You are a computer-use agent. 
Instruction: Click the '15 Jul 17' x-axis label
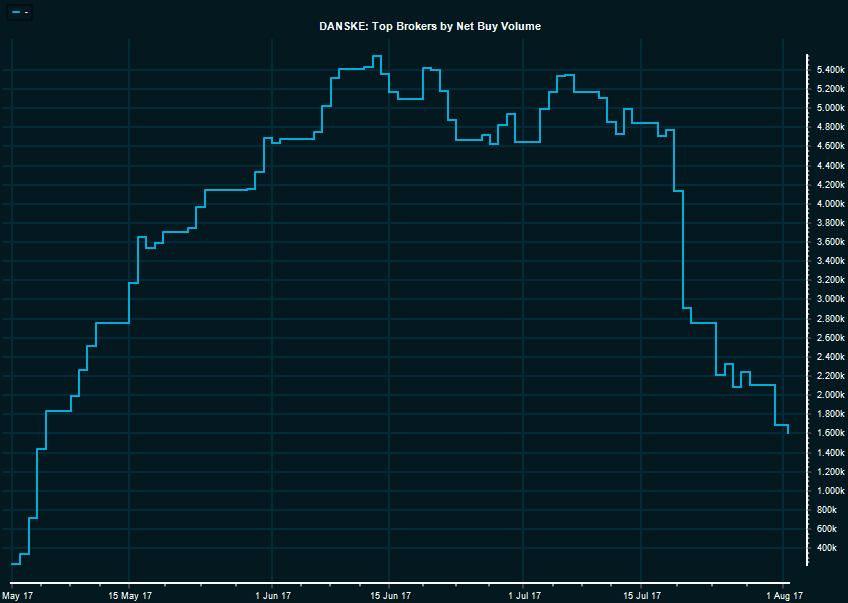click(x=641, y=595)
